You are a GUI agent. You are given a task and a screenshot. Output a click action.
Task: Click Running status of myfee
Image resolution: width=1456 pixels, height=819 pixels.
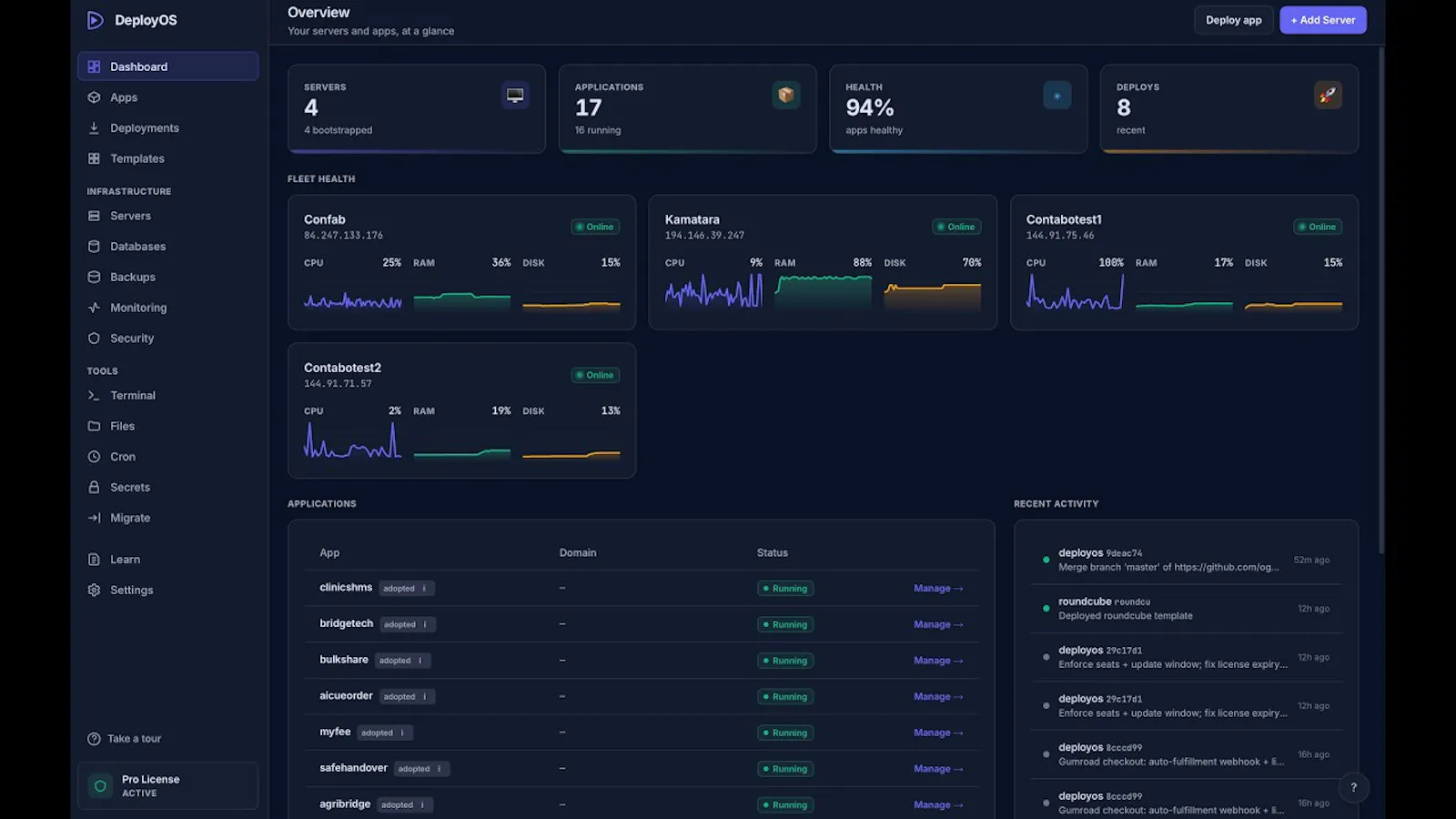coord(785,733)
